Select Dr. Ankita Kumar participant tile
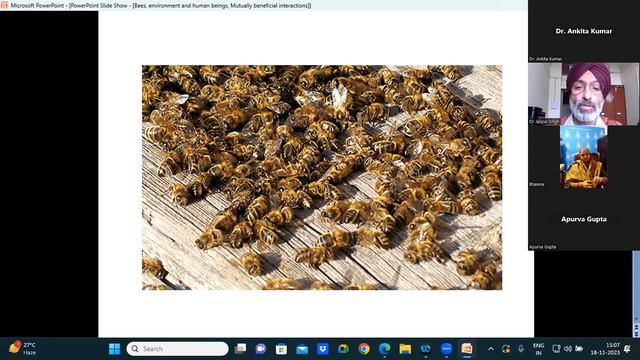 (x=584, y=31)
